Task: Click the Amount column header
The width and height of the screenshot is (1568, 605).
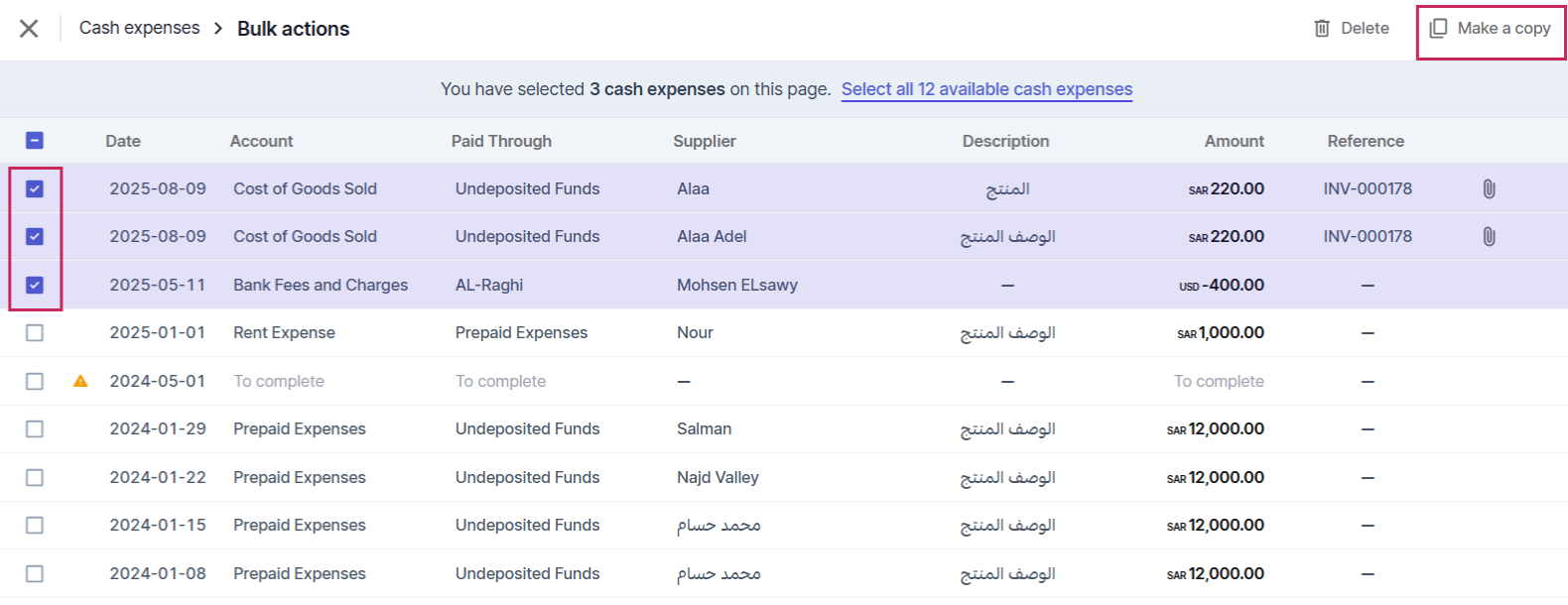Action: [1234, 141]
